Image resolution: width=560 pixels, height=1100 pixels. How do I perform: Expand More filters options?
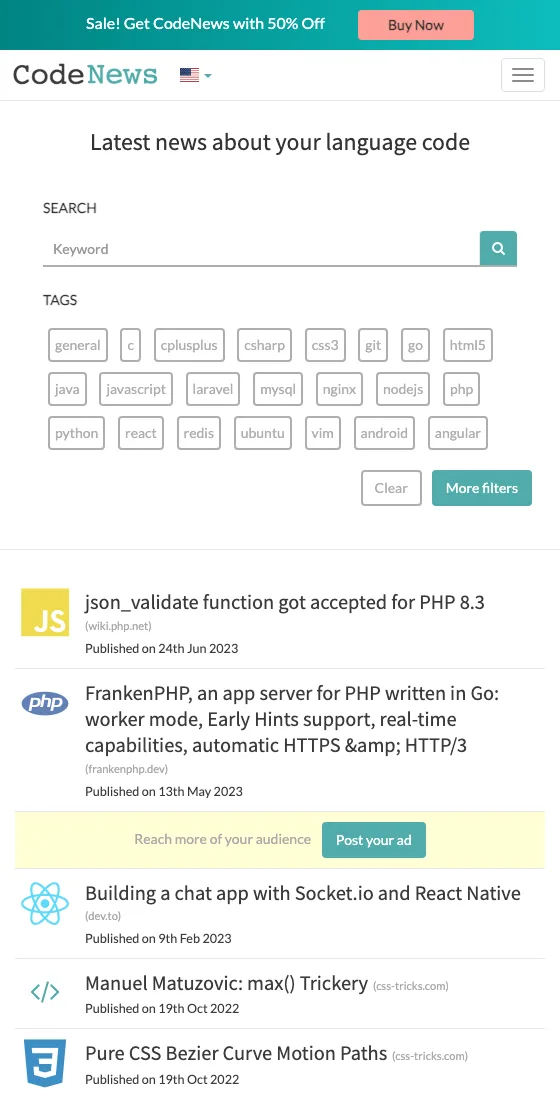pyautogui.click(x=481, y=488)
